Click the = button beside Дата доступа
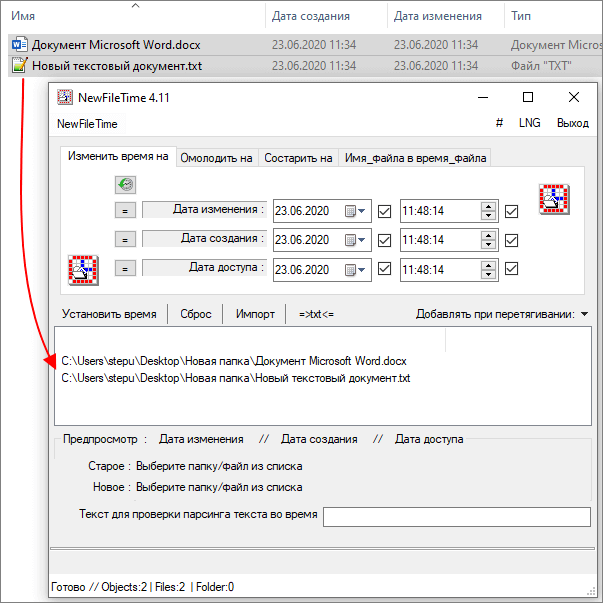Viewport: 603px width, 603px height. pos(125,268)
